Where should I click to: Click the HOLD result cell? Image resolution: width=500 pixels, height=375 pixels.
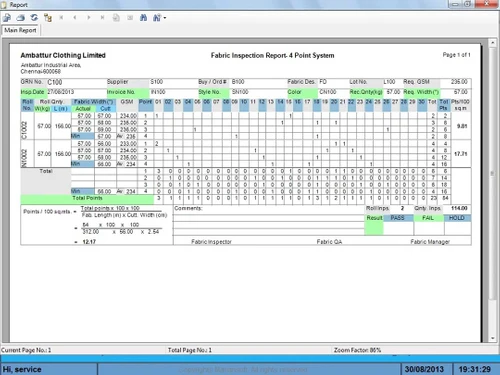pyautogui.click(x=457, y=218)
